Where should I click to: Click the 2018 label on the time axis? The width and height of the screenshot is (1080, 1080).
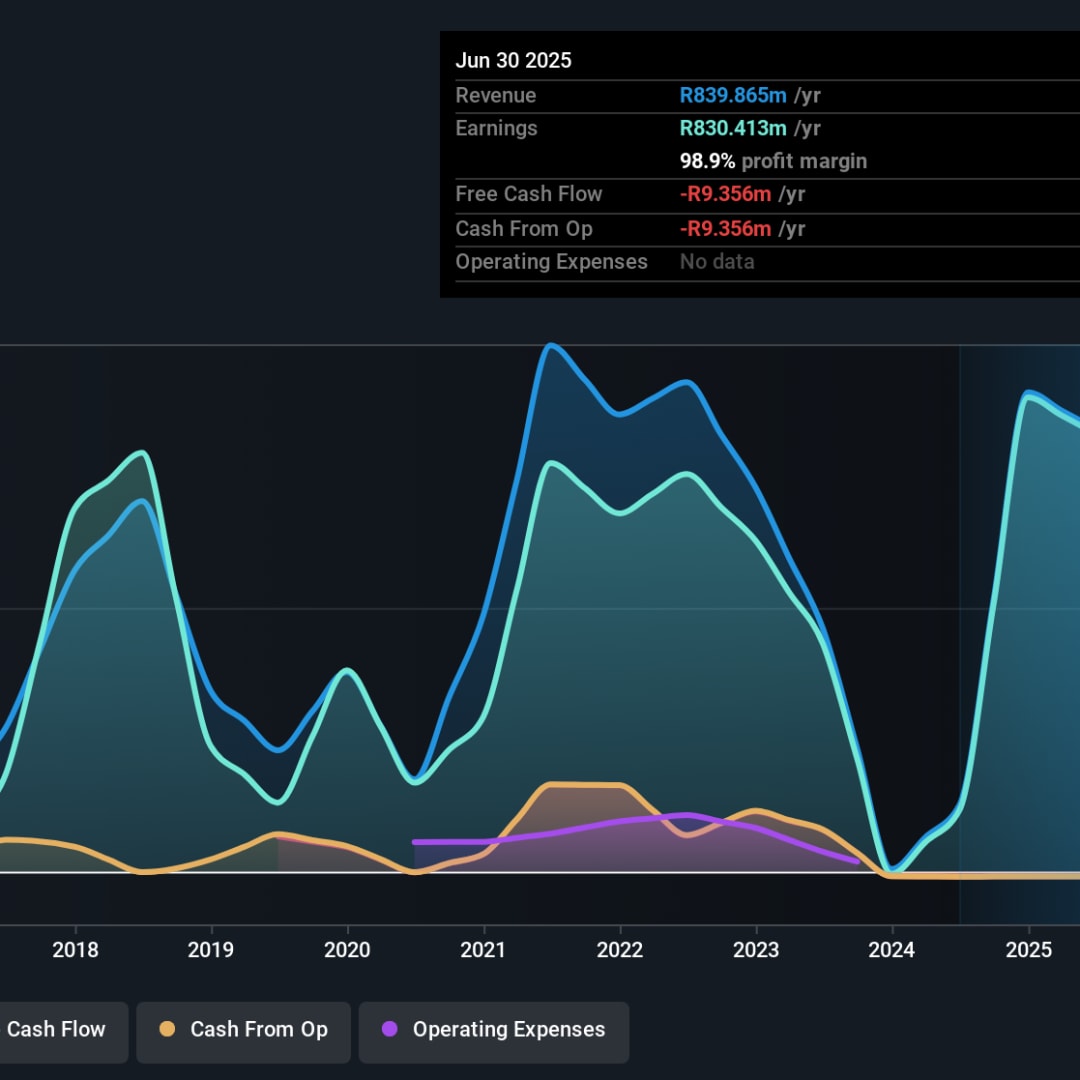(x=75, y=950)
